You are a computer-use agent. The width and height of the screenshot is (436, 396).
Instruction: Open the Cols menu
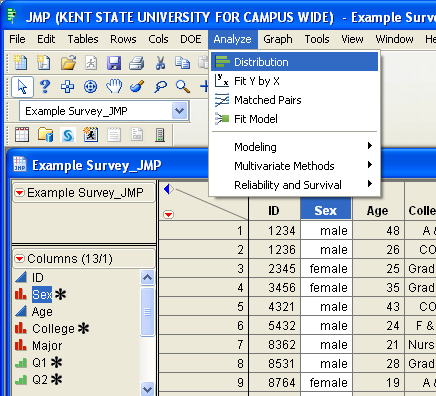[x=158, y=39]
